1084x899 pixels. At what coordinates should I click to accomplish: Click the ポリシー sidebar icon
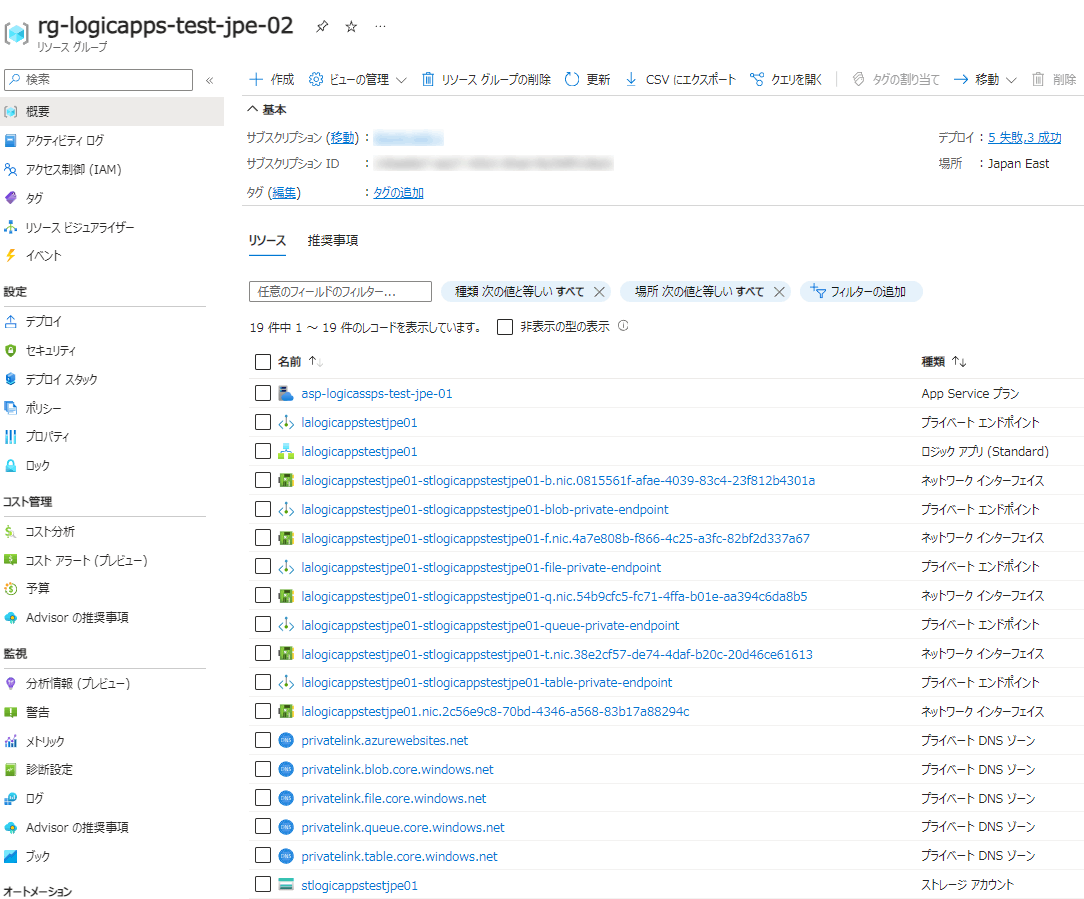(x=10, y=408)
